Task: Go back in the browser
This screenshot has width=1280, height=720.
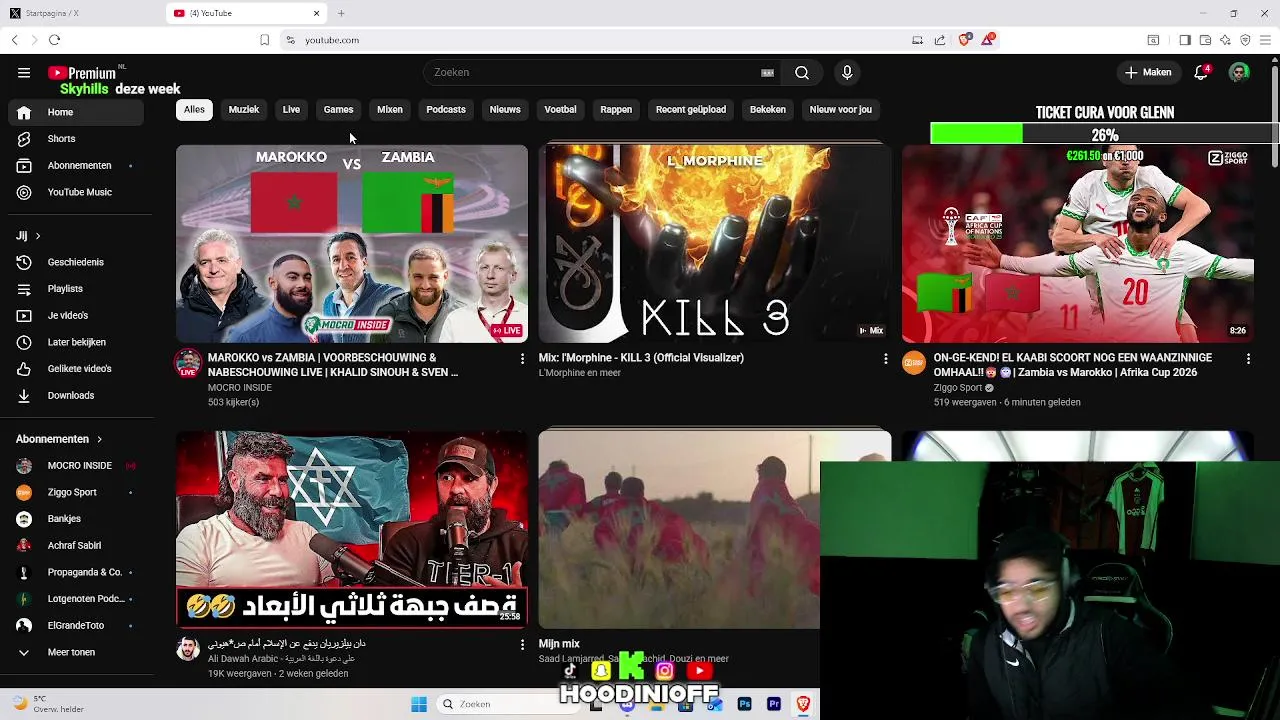Action: [14, 40]
